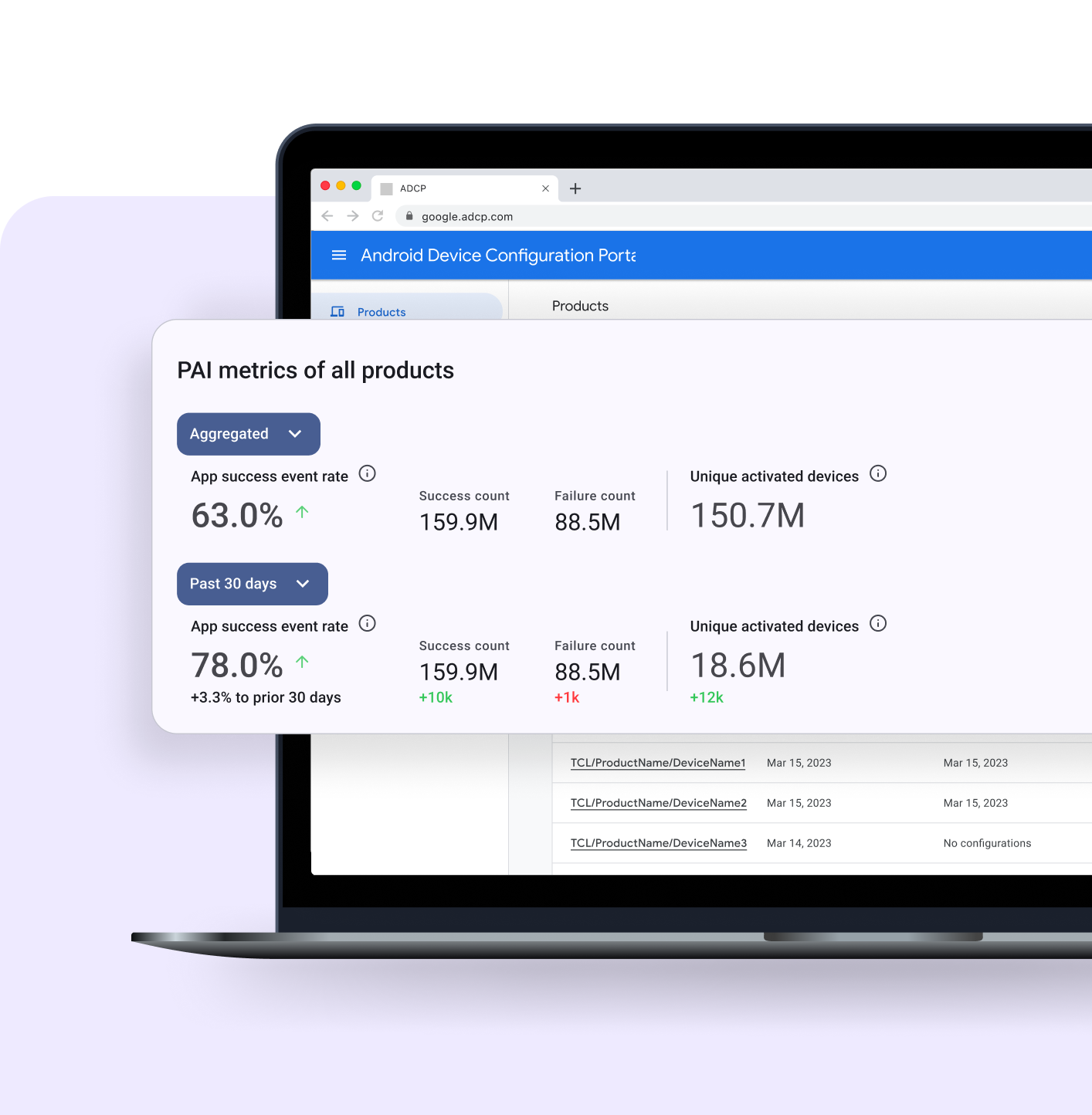
Task: Click the lock icon in address bar
Action: [x=409, y=216]
